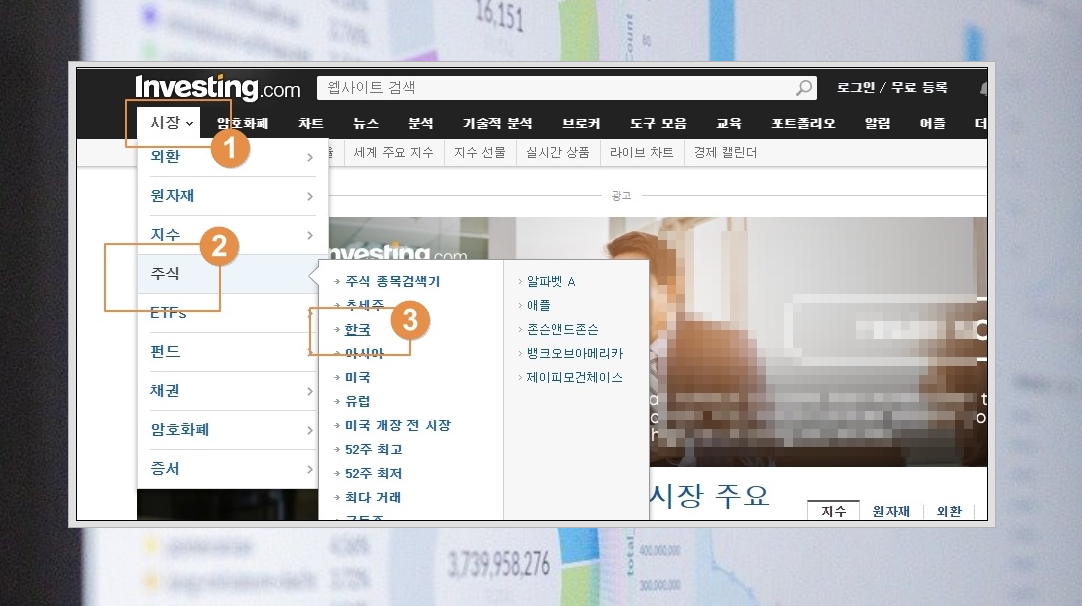Click the advertisement banner image
The width and height of the screenshot is (1082, 606).
818,342
